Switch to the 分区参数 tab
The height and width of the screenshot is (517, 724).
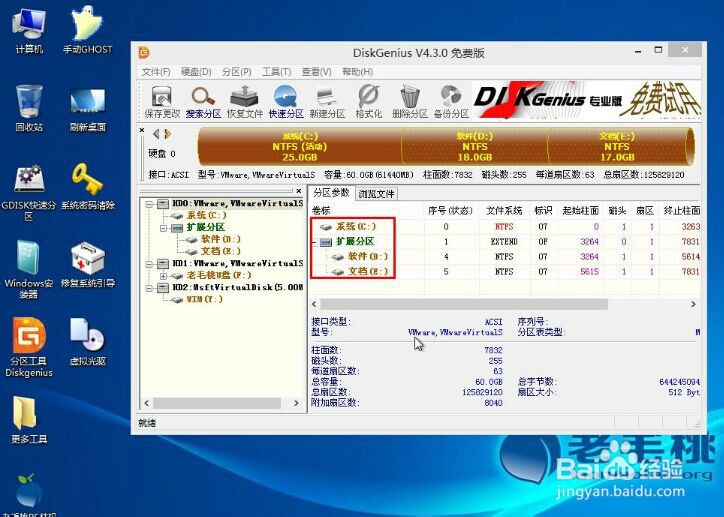[x=331, y=193]
